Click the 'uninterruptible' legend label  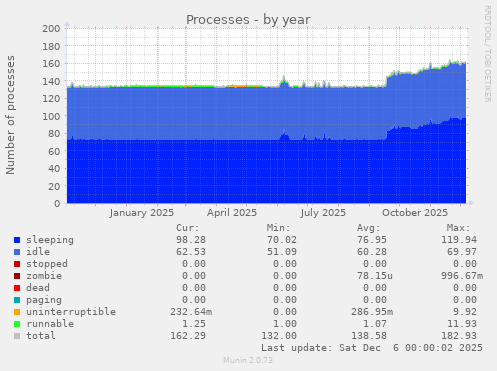(x=71, y=312)
